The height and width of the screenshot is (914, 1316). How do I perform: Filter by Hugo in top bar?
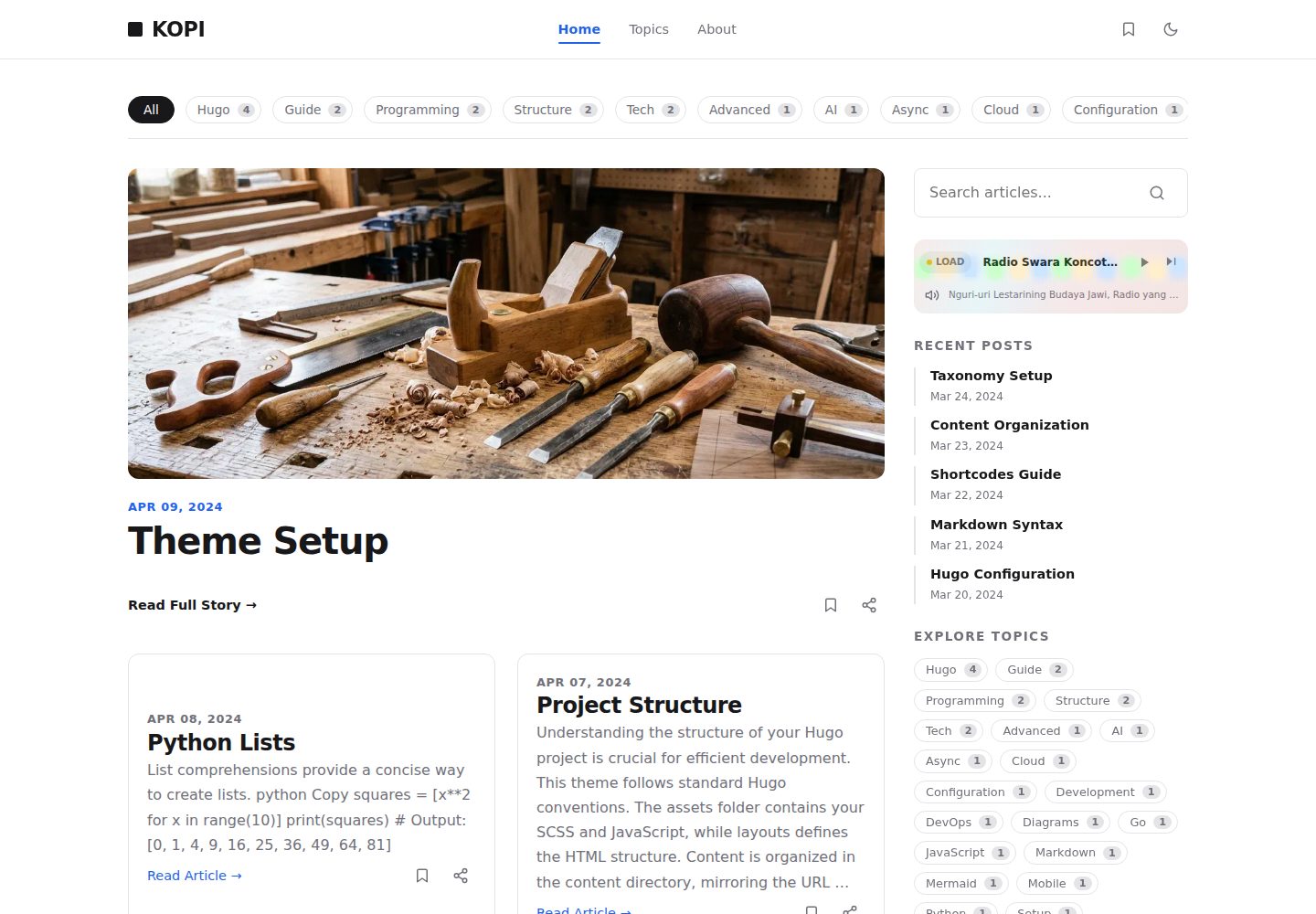[x=223, y=110]
